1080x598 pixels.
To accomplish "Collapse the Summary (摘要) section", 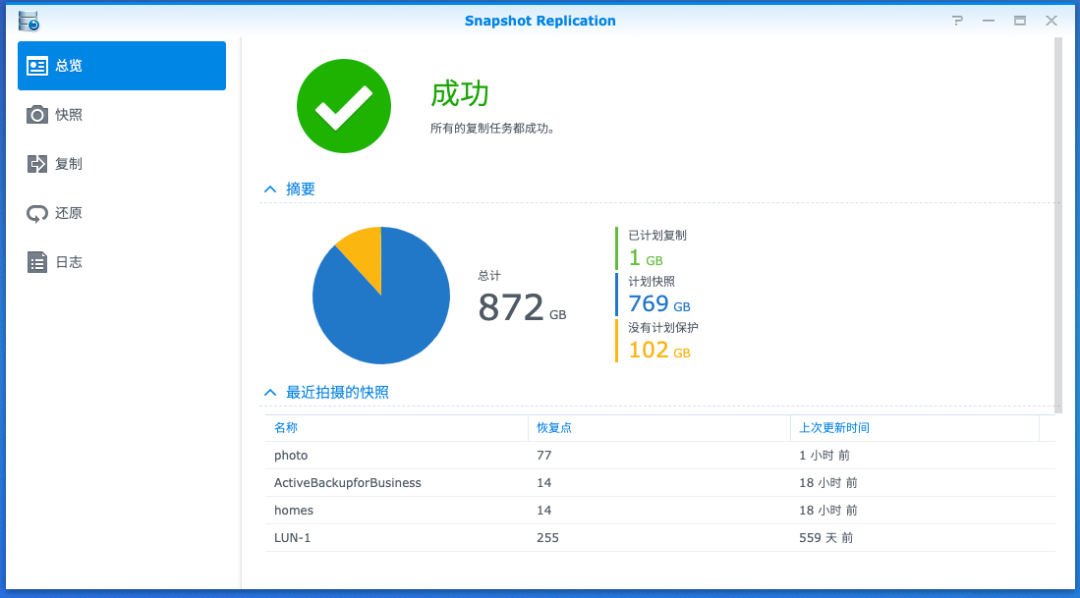I will (x=270, y=189).
